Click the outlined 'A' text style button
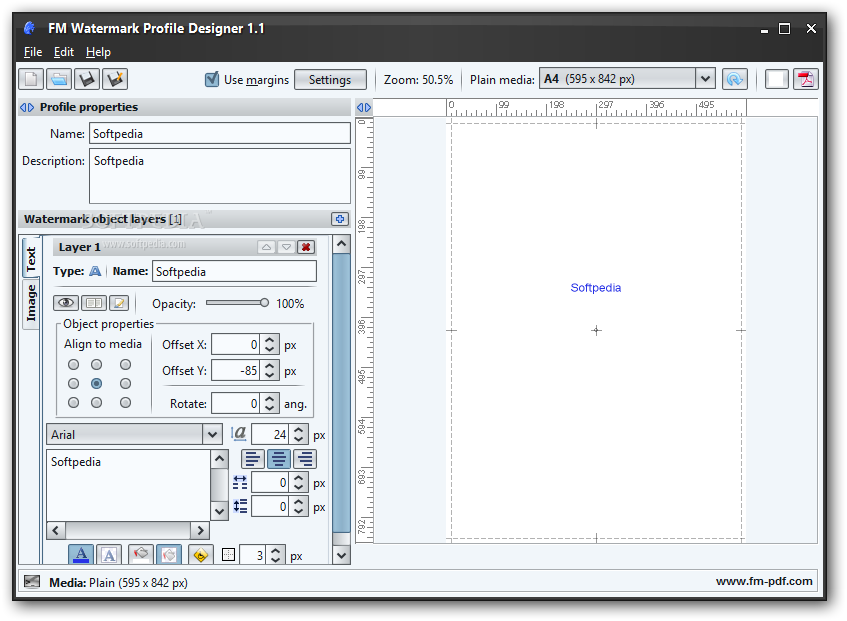 (109, 555)
